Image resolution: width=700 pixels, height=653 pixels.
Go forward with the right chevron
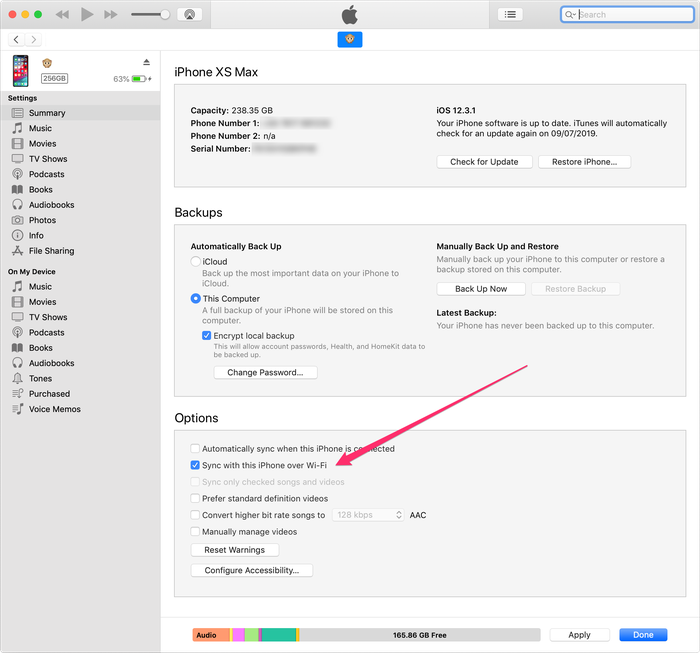click(33, 40)
